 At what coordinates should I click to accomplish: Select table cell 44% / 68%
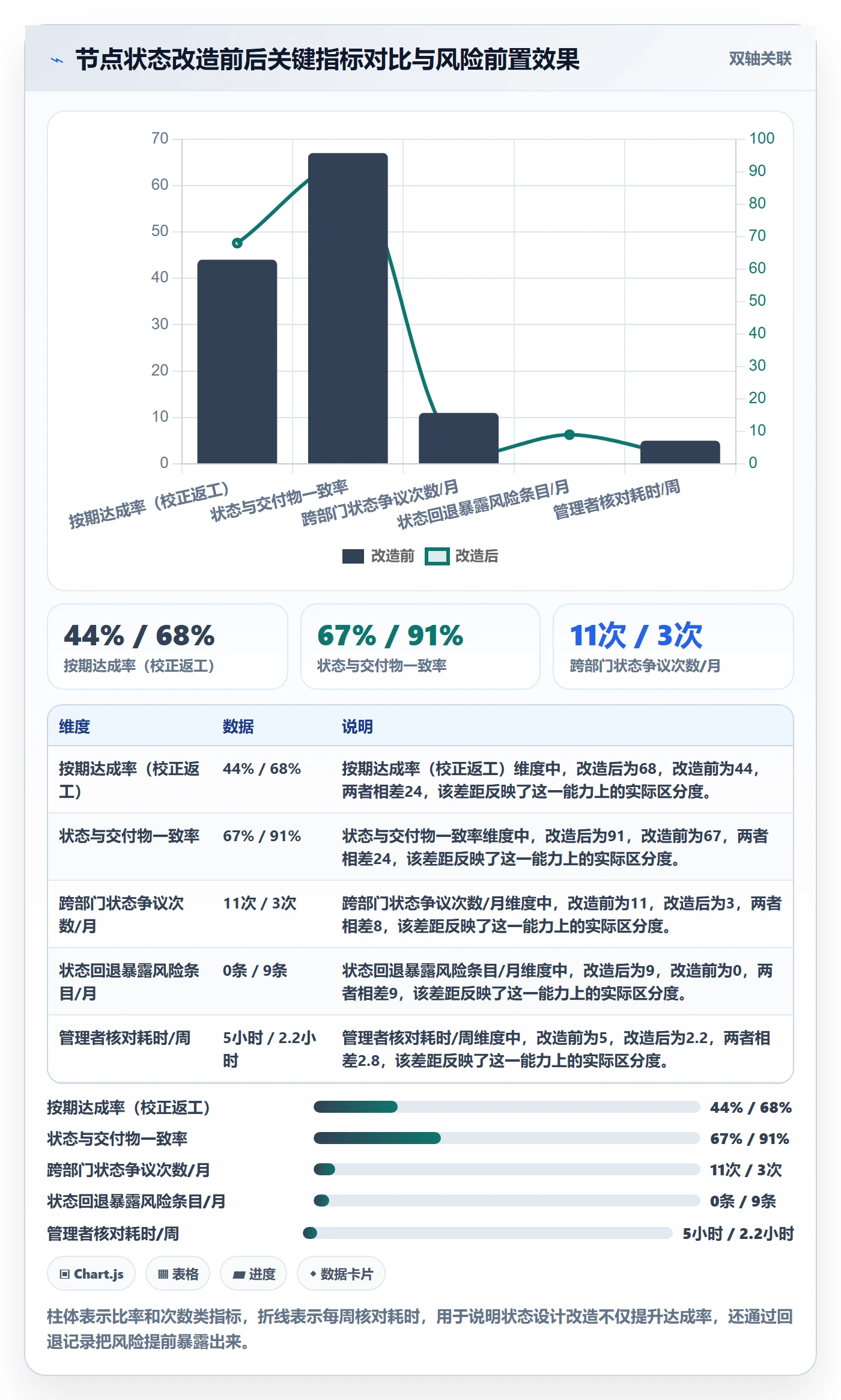[x=262, y=768]
